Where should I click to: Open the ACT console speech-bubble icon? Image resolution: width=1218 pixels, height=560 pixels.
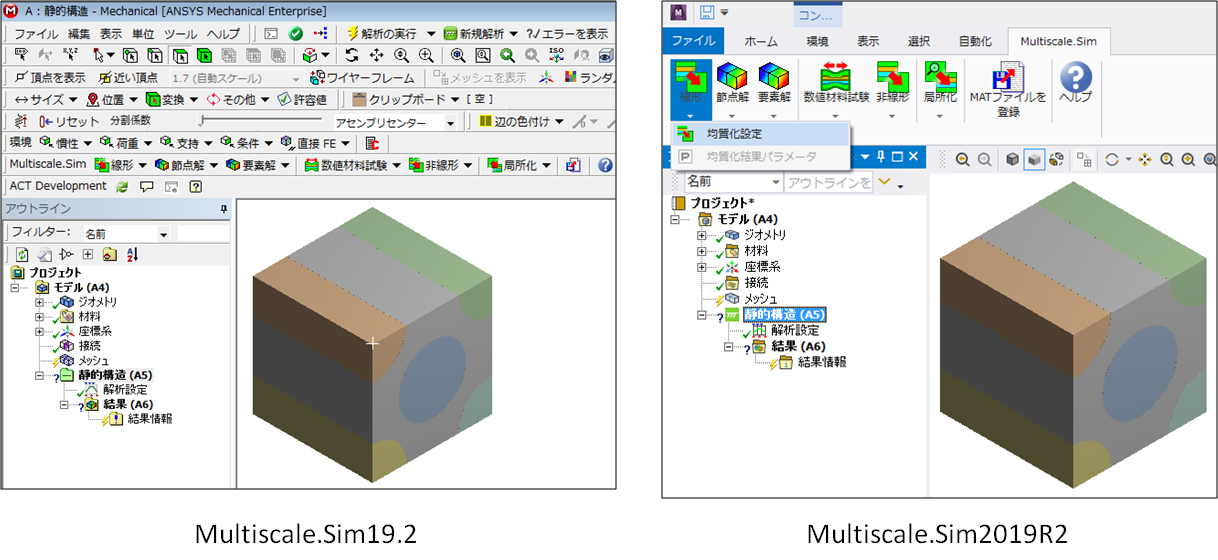(146, 186)
